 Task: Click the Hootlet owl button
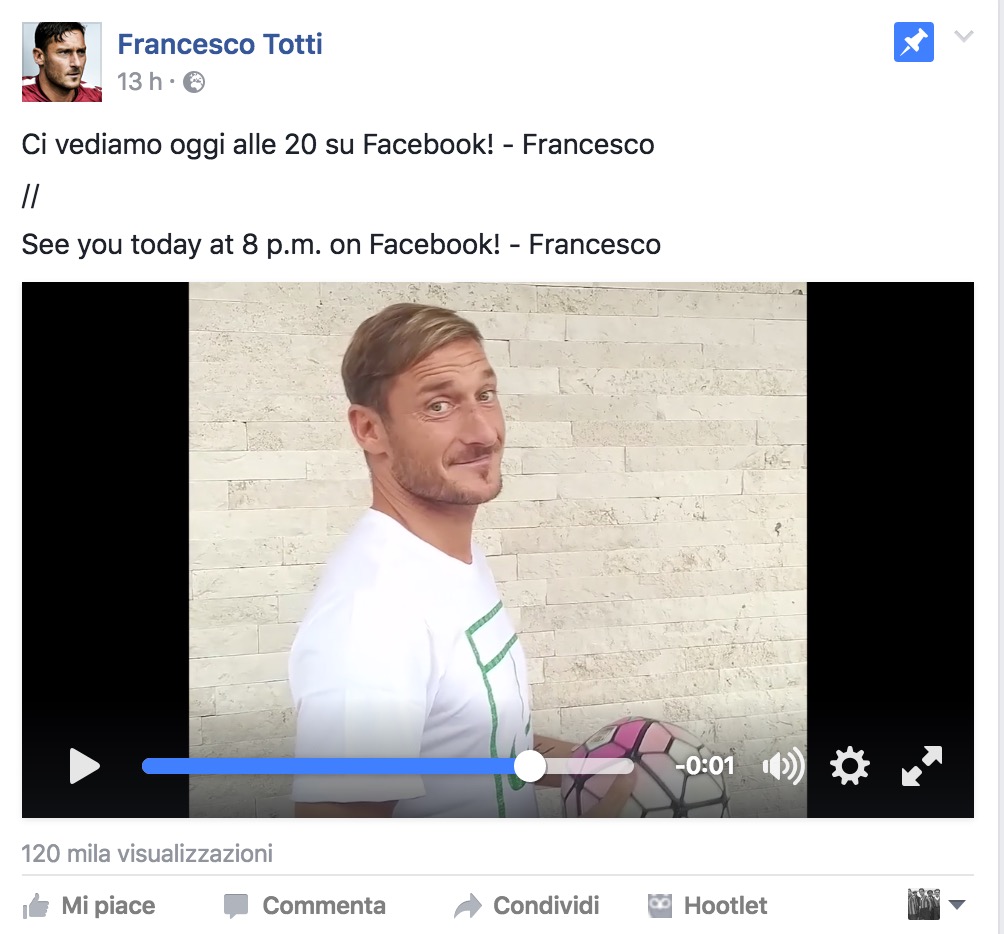coord(707,906)
